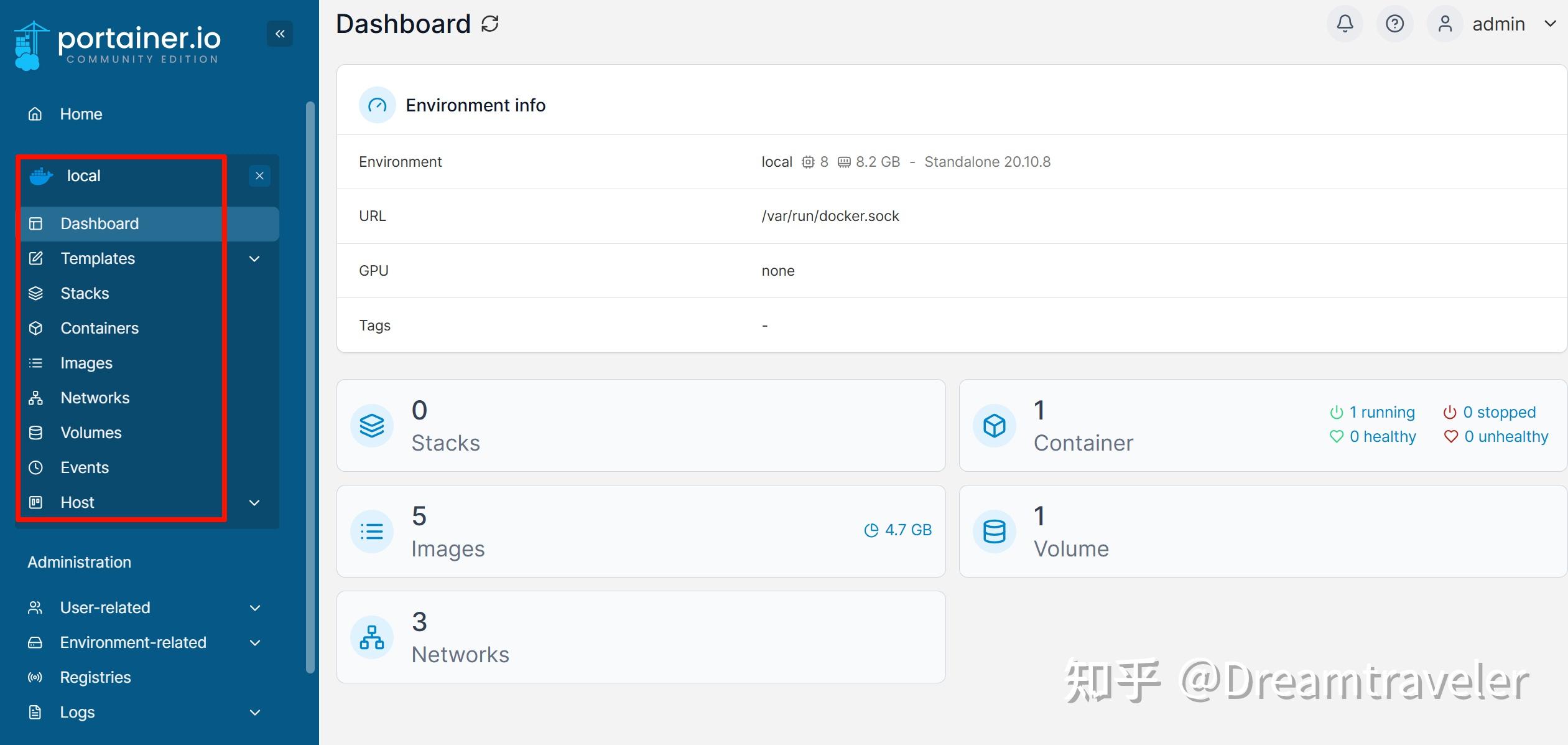The width and height of the screenshot is (1568, 745).
Task: Refresh the Dashboard with the reload icon
Action: click(x=491, y=24)
